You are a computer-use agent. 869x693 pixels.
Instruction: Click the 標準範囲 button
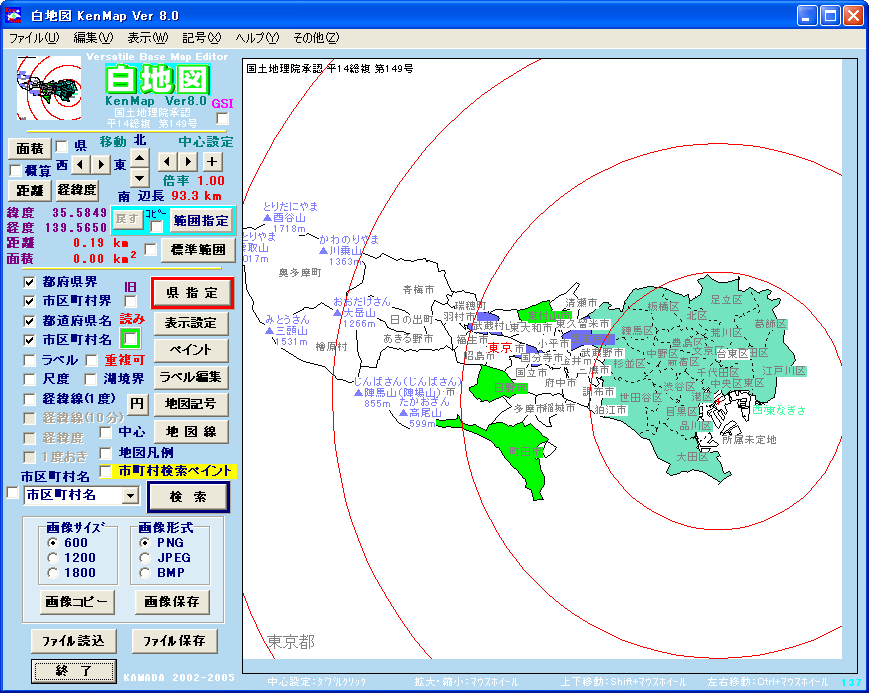click(198, 250)
